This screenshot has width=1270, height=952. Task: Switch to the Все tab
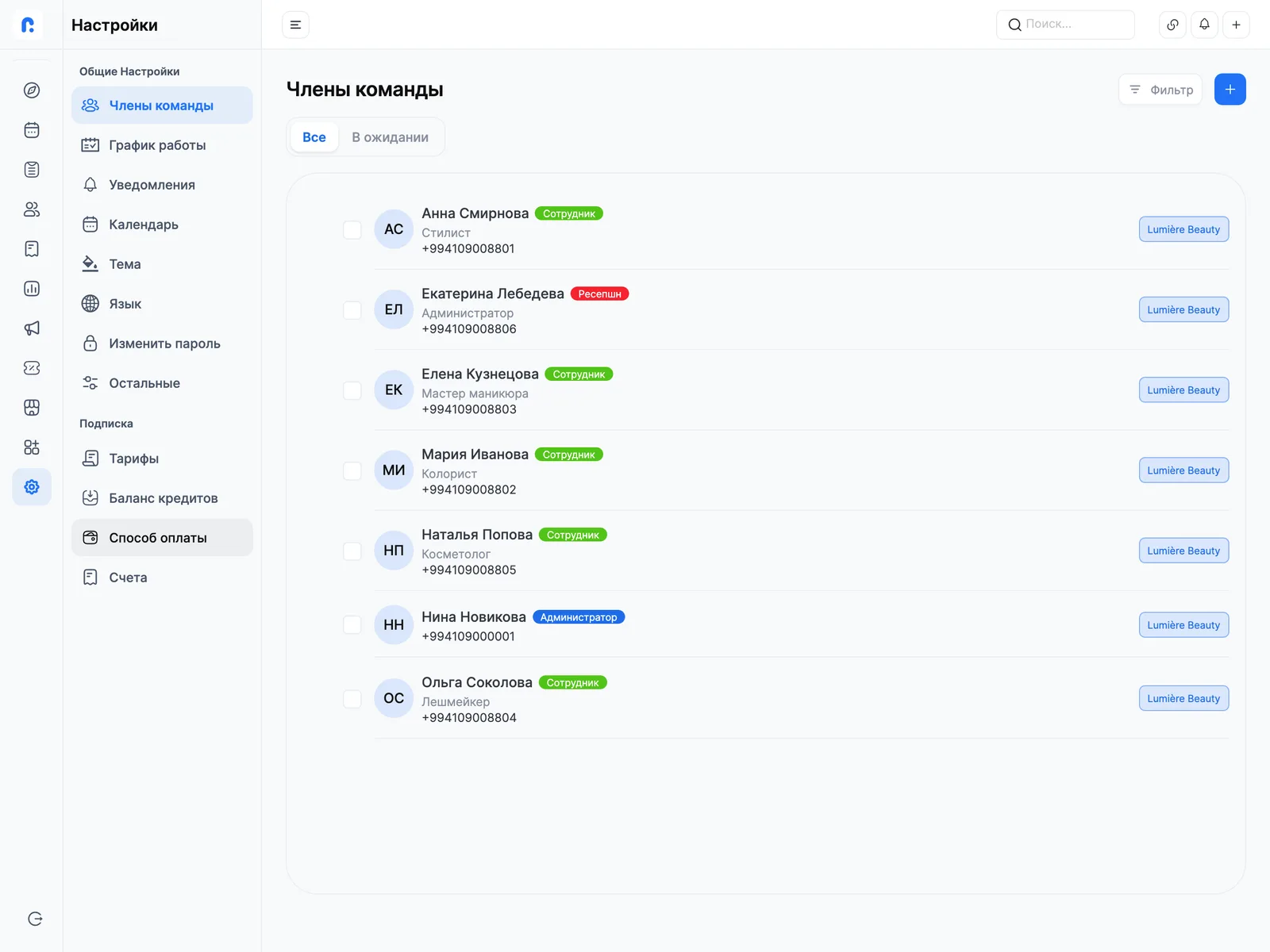[314, 137]
